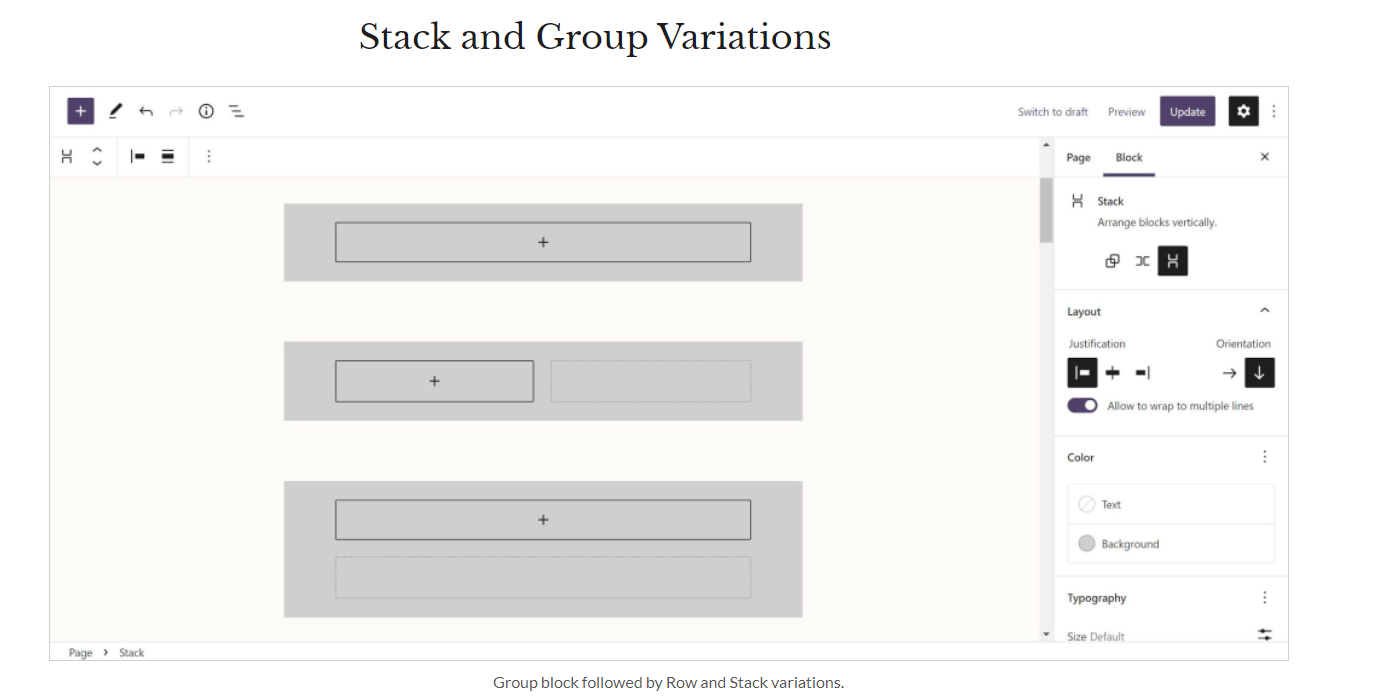The width and height of the screenshot is (1387, 700).
Task: Open Color options three-dot menu
Action: [x=1264, y=457]
